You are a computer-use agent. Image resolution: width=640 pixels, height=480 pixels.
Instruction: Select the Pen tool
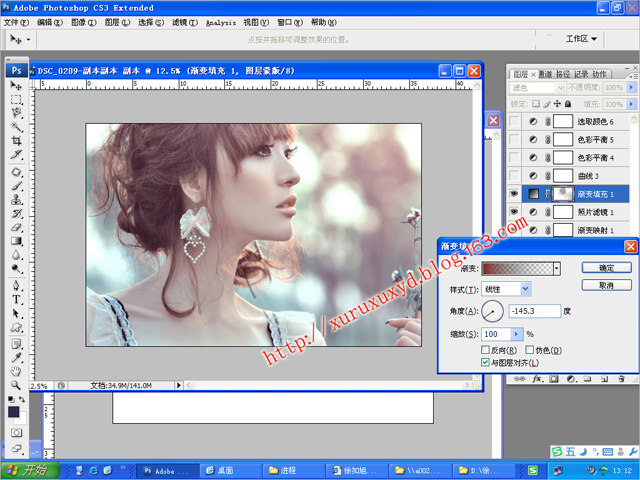pyautogui.click(x=16, y=285)
